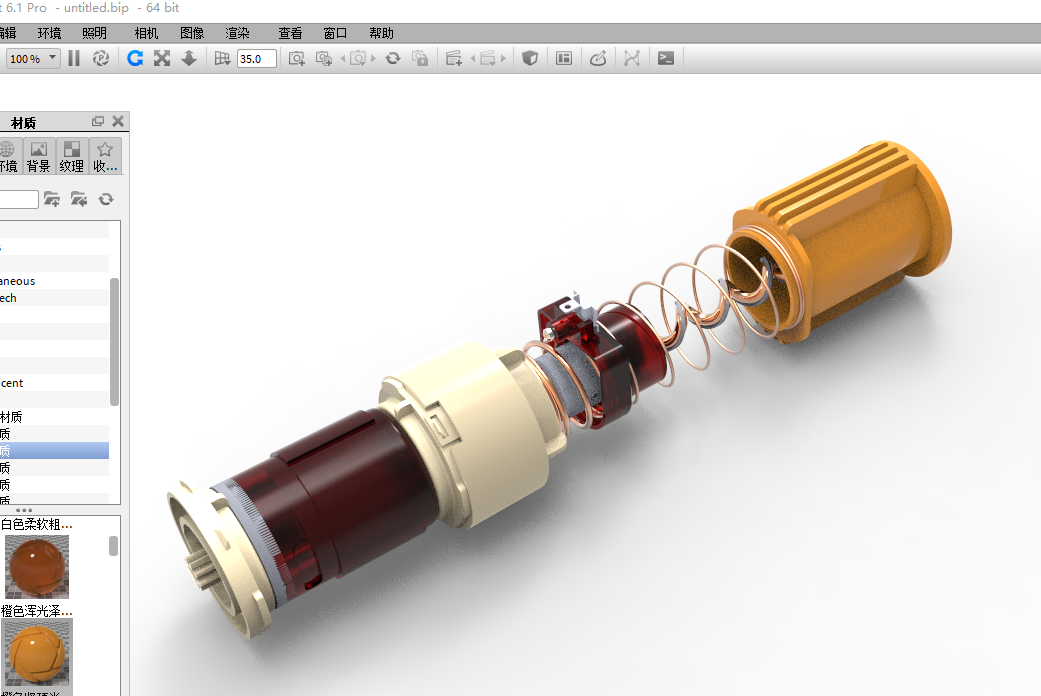1041x696 pixels.
Task: Open the 查看 menu
Action: 290,33
